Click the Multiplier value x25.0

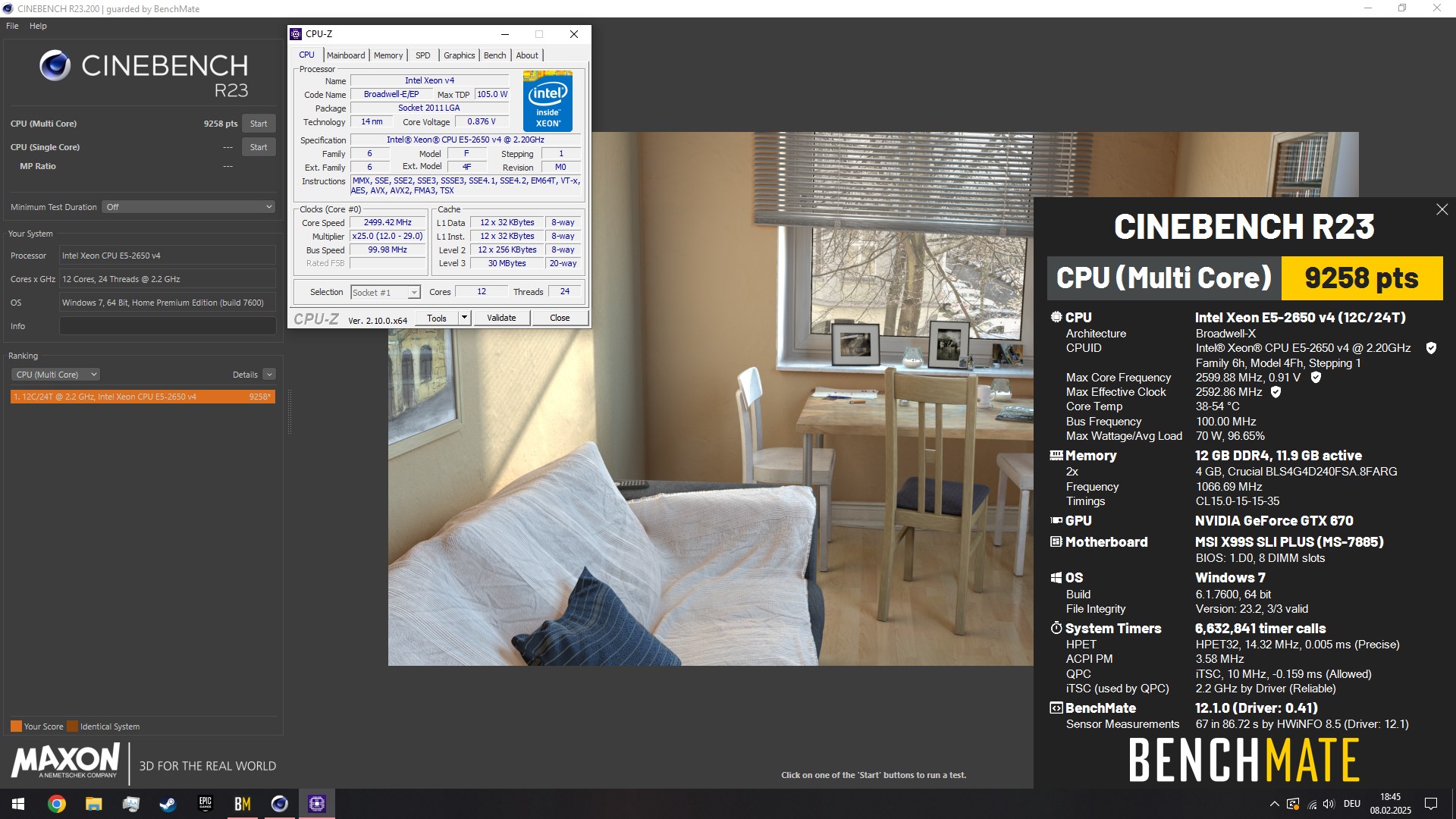pyautogui.click(x=388, y=237)
